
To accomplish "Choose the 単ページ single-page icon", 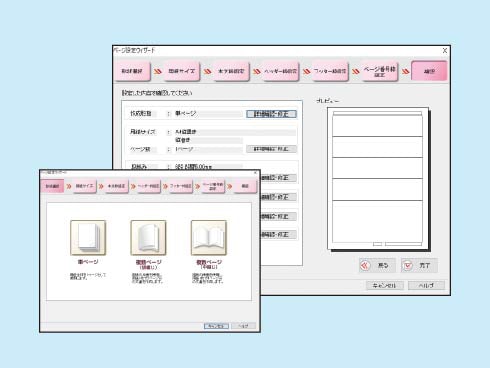I will 88,238.
